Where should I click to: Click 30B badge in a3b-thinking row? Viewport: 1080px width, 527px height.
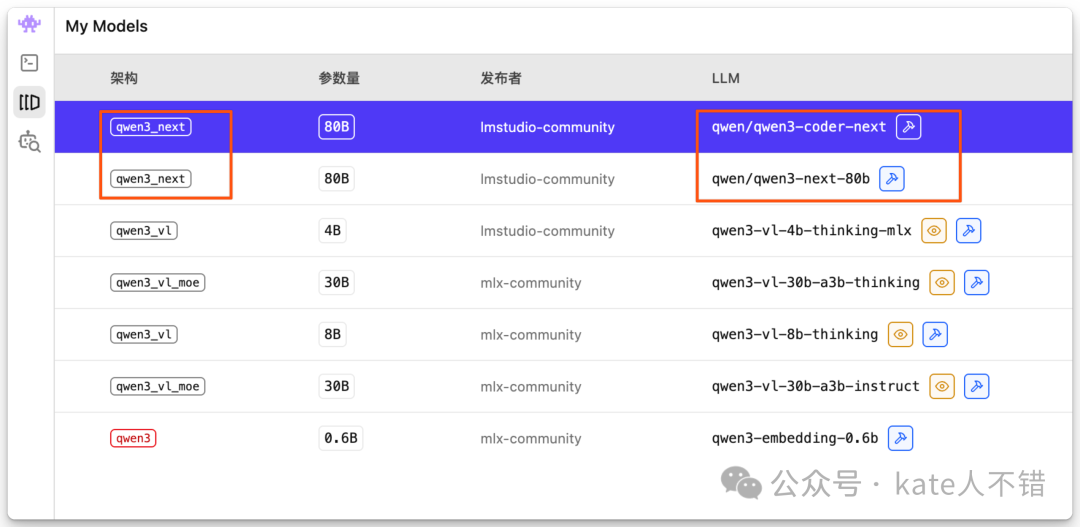coord(337,282)
